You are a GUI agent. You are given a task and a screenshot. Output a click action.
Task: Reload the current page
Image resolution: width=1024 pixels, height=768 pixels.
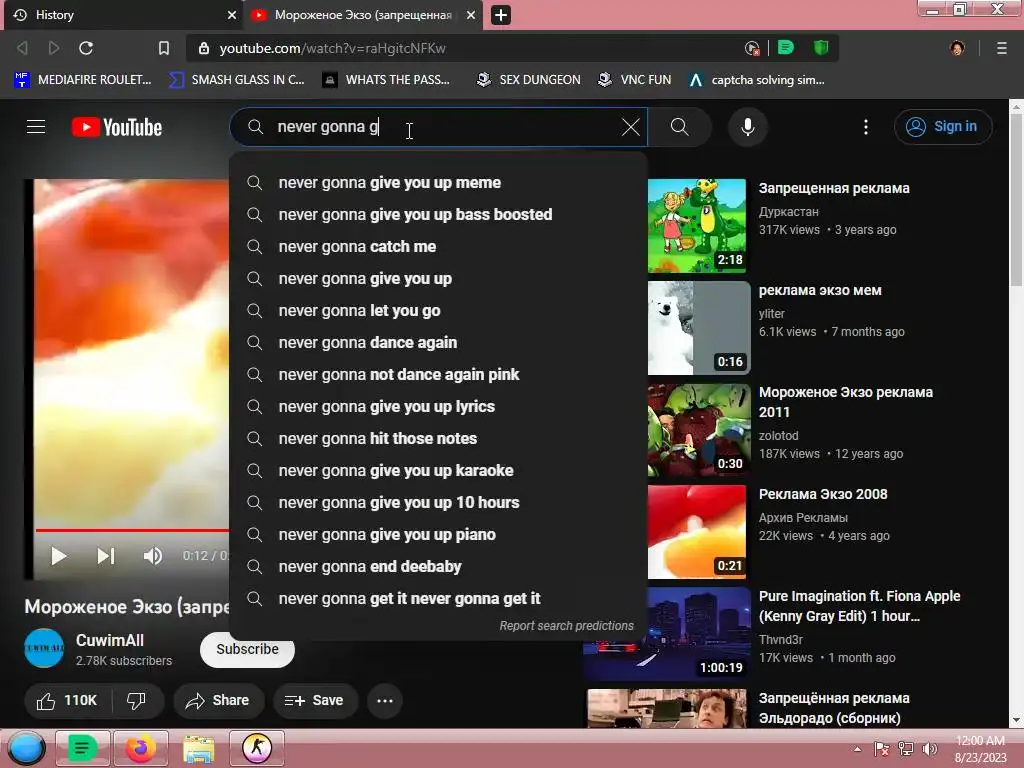(x=86, y=48)
